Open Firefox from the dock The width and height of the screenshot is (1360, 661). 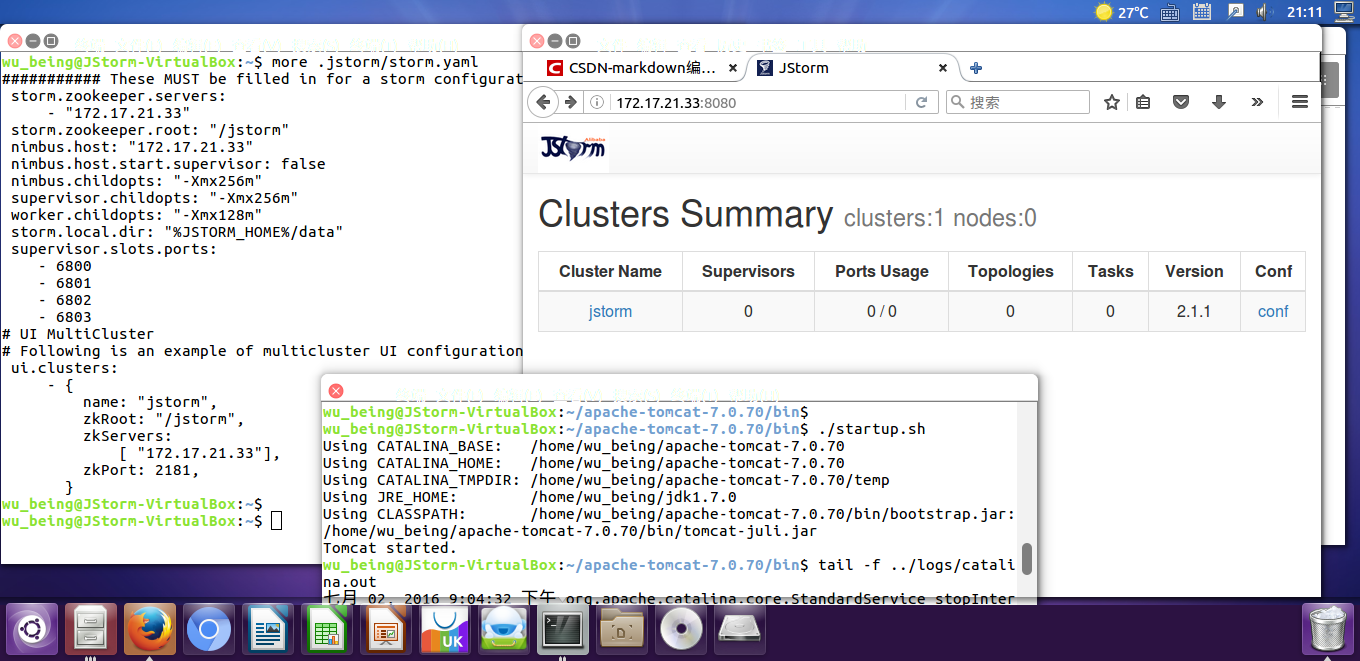click(150, 629)
